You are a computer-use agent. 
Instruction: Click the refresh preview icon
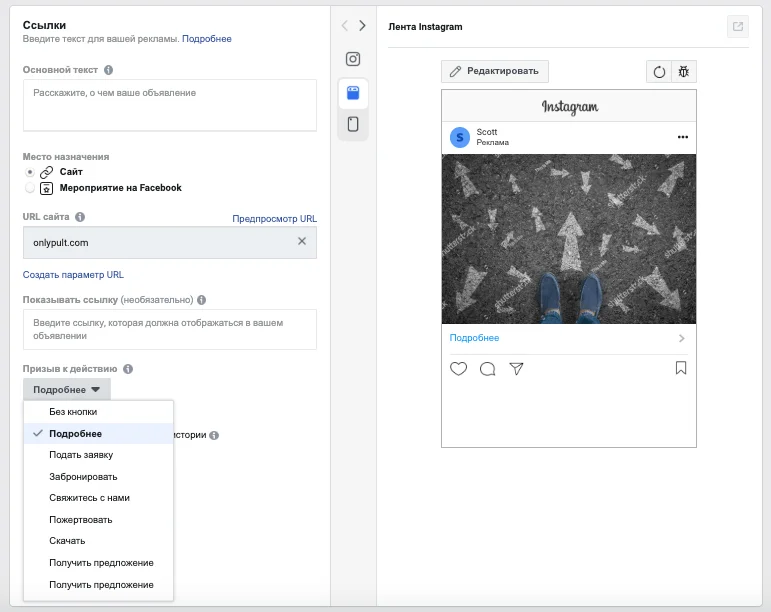[659, 71]
